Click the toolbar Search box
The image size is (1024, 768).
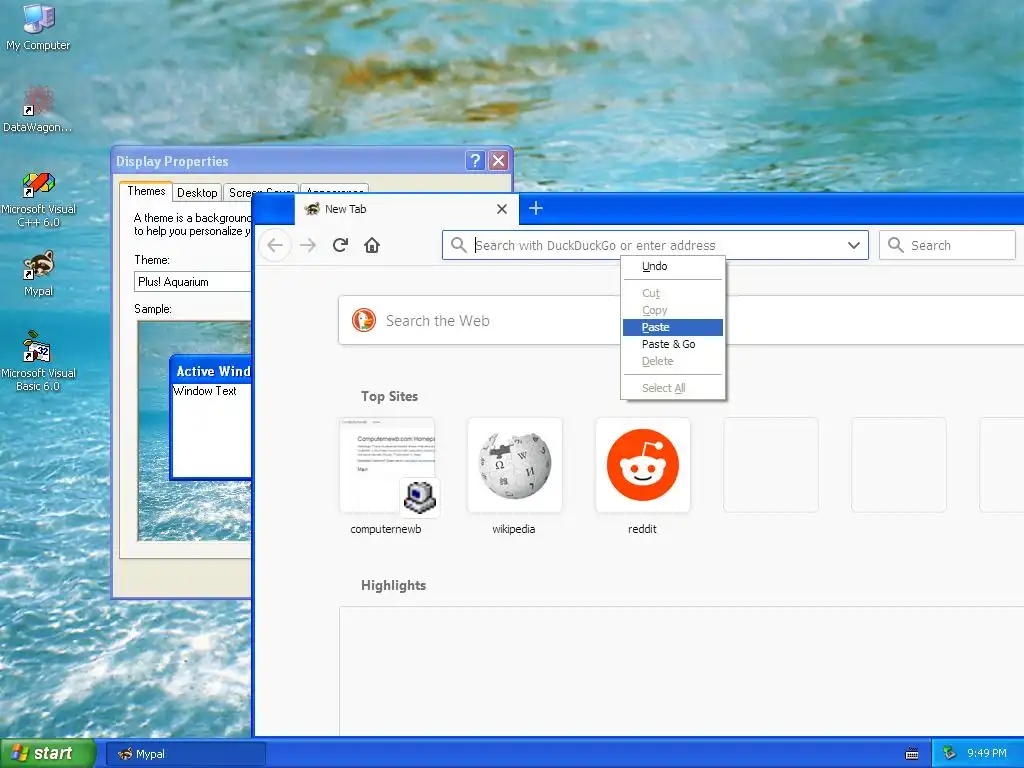click(947, 246)
